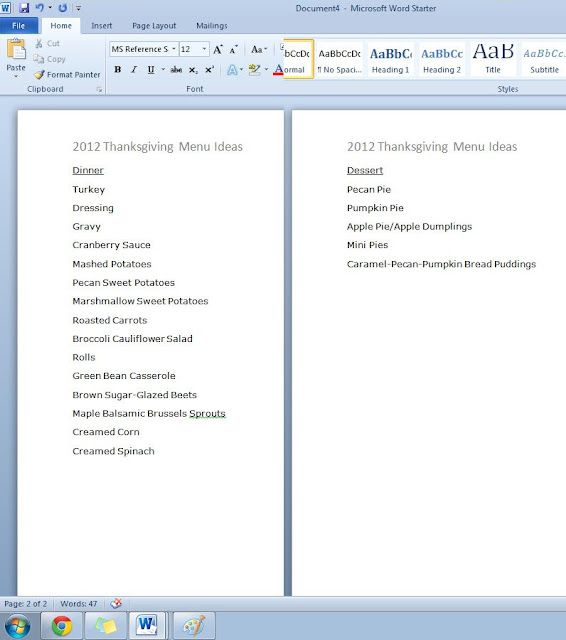
Task: Click the Copy button in Clipboard group
Action: point(49,59)
